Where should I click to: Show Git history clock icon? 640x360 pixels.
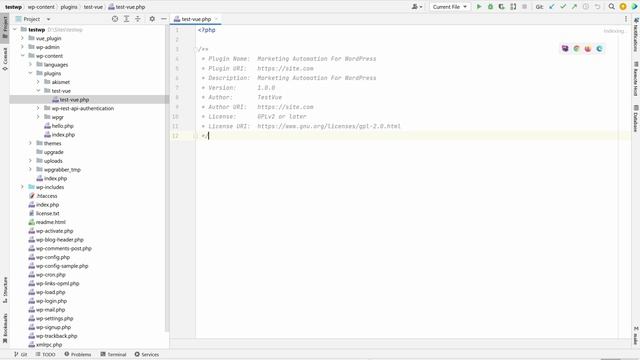[586, 7]
